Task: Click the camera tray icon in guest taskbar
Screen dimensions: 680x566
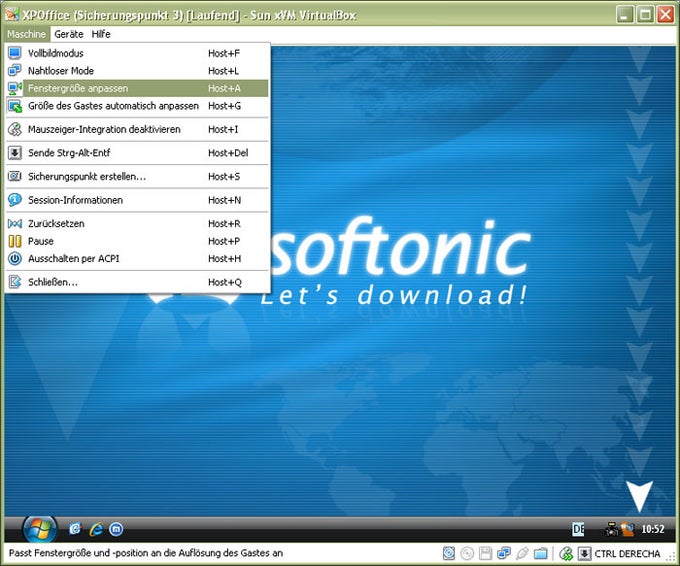Action: pyautogui.click(x=612, y=529)
